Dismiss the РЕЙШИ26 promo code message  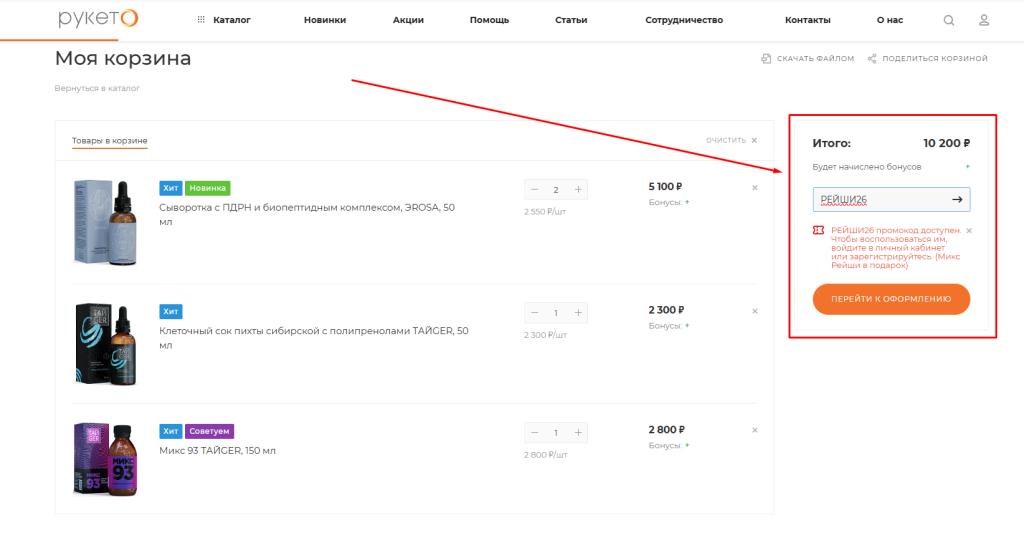969,231
